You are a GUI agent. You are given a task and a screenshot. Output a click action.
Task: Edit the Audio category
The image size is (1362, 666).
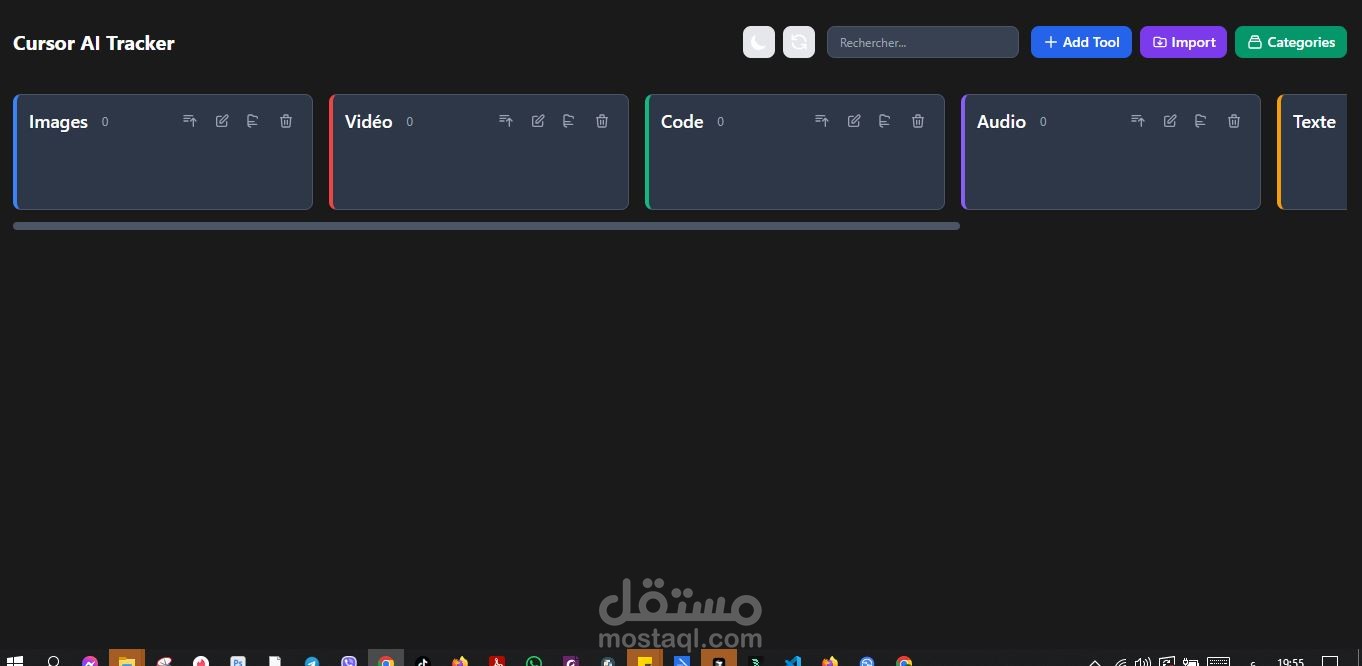[x=1170, y=121]
